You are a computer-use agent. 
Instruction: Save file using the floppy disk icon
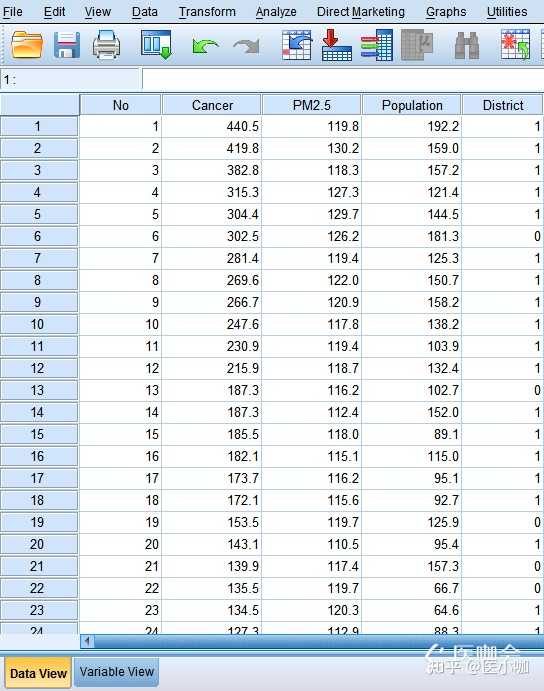tap(67, 45)
